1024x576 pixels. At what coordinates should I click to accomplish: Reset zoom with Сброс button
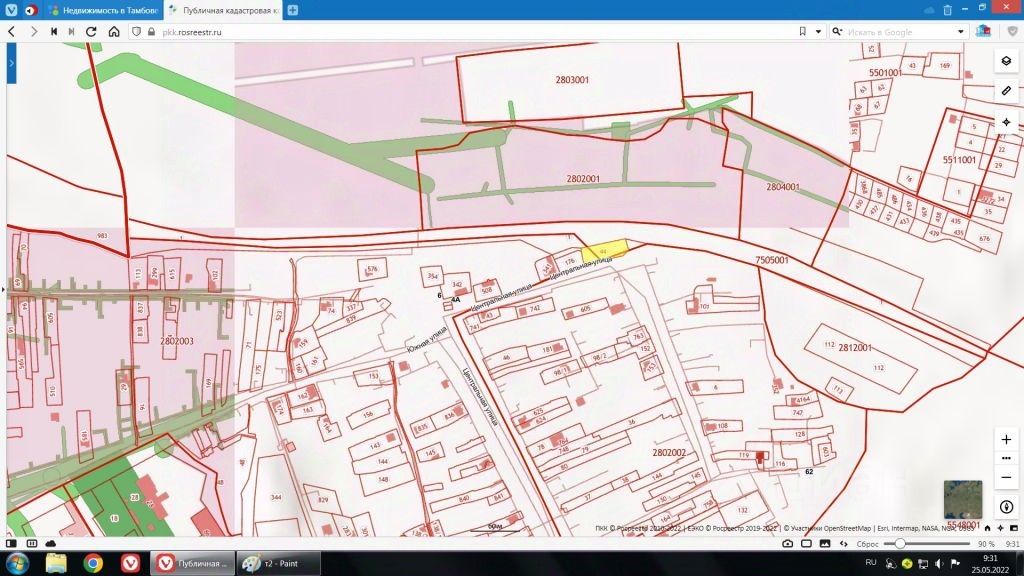867,543
